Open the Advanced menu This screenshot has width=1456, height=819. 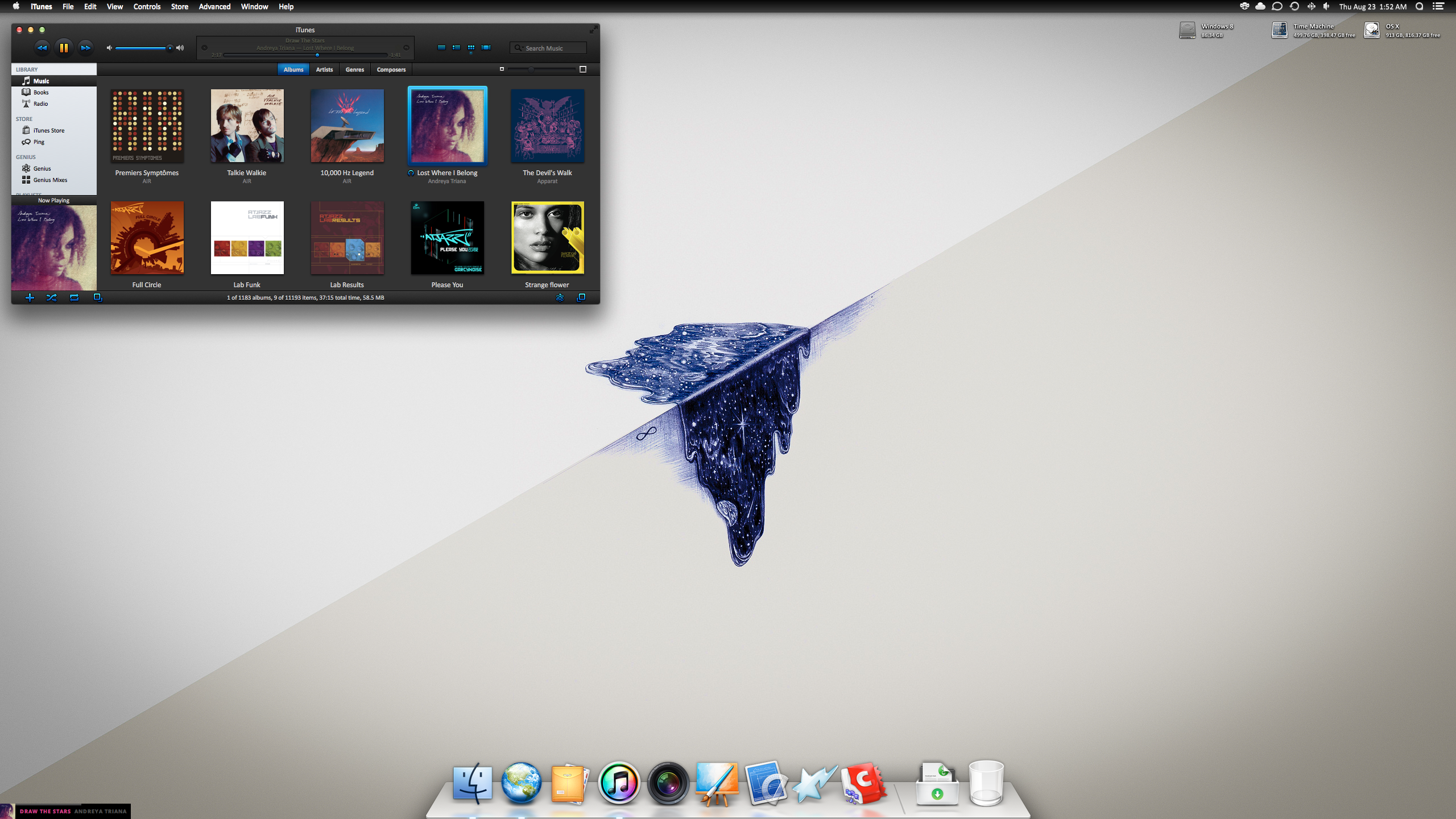pyautogui.click(x=214, y=6)
